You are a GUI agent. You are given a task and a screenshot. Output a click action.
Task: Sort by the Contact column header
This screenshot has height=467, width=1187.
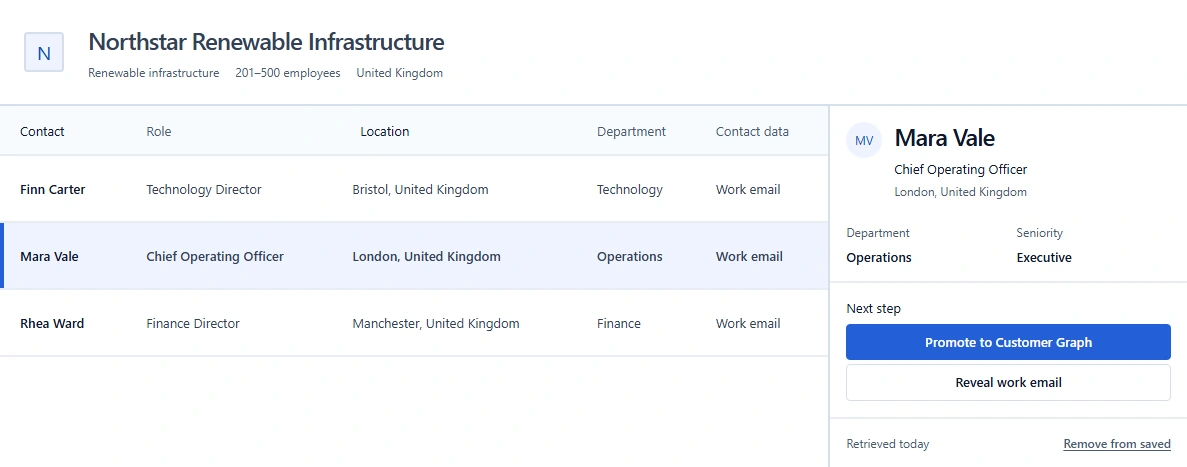click(42, 131)
